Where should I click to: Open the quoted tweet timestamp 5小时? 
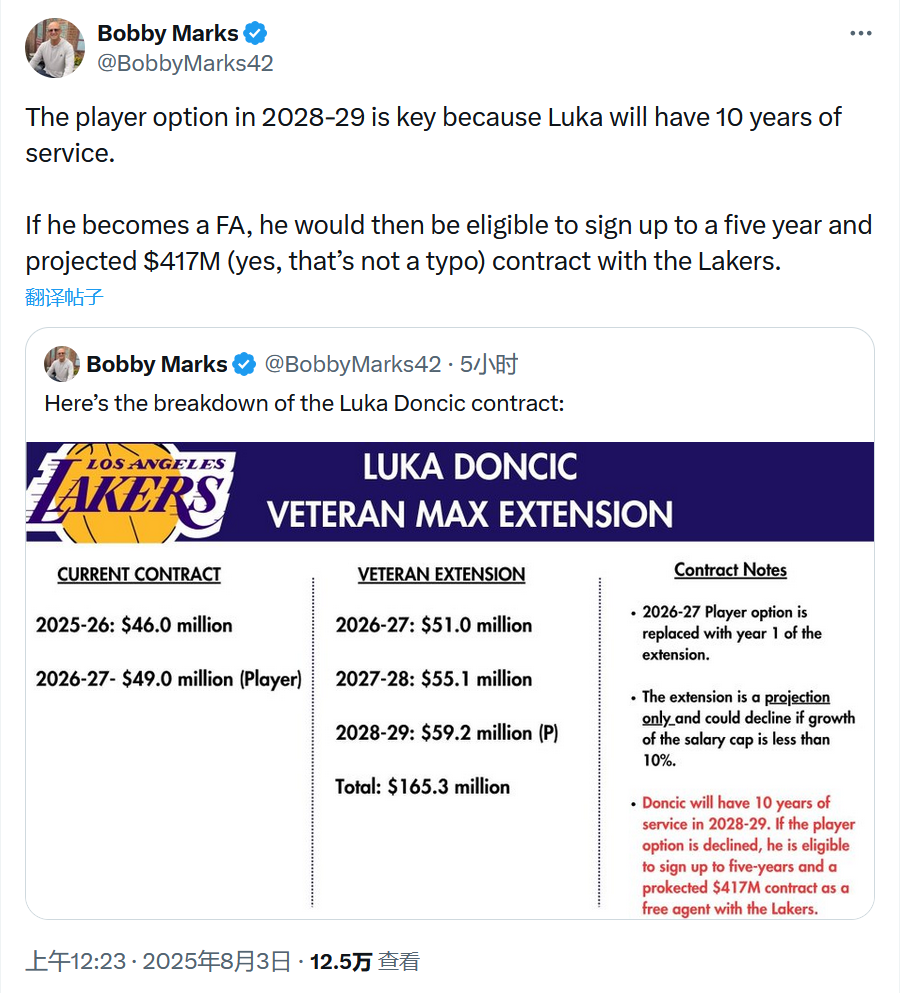tap(488, 365)
